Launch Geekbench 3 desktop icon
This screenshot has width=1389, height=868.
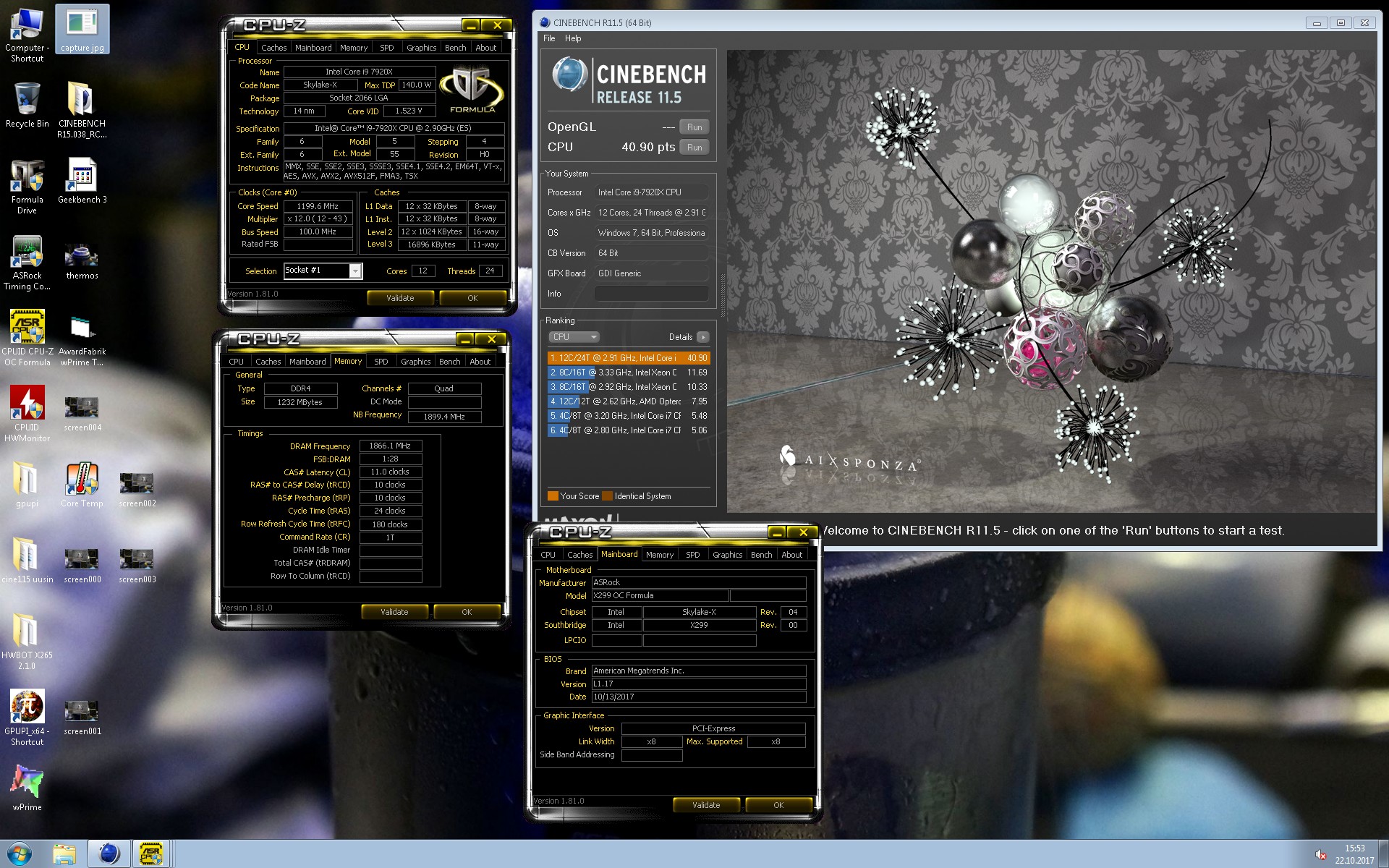pyautogui.click(x=82, y=181)
